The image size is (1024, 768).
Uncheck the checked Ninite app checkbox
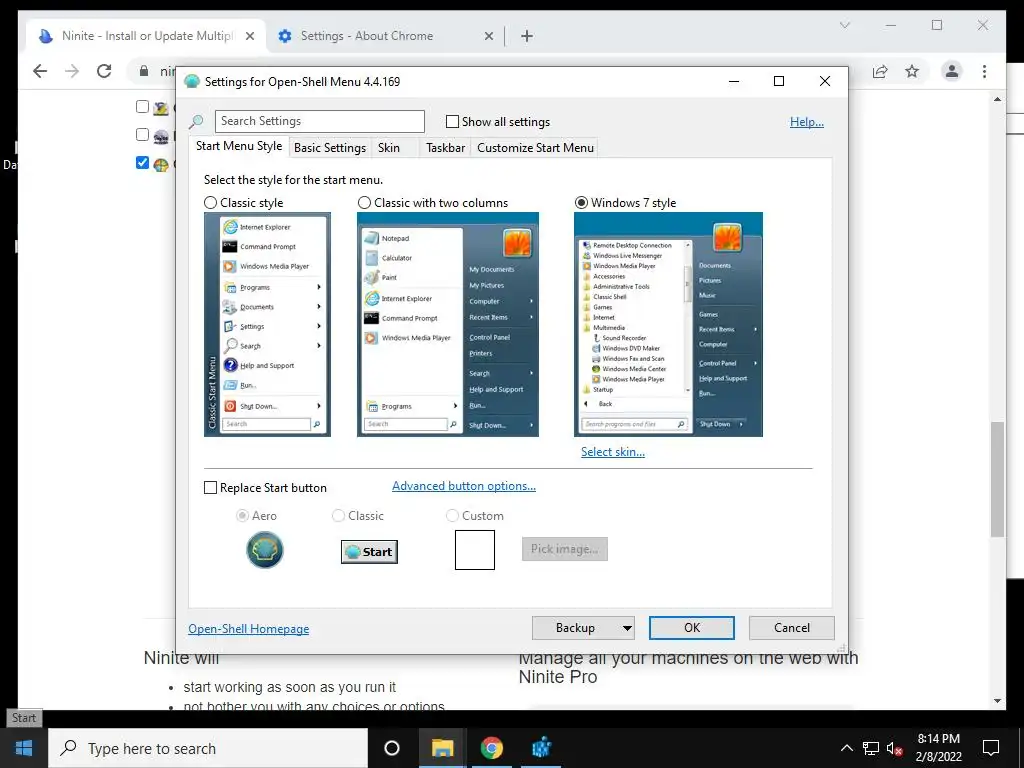[x=142, y=162]
